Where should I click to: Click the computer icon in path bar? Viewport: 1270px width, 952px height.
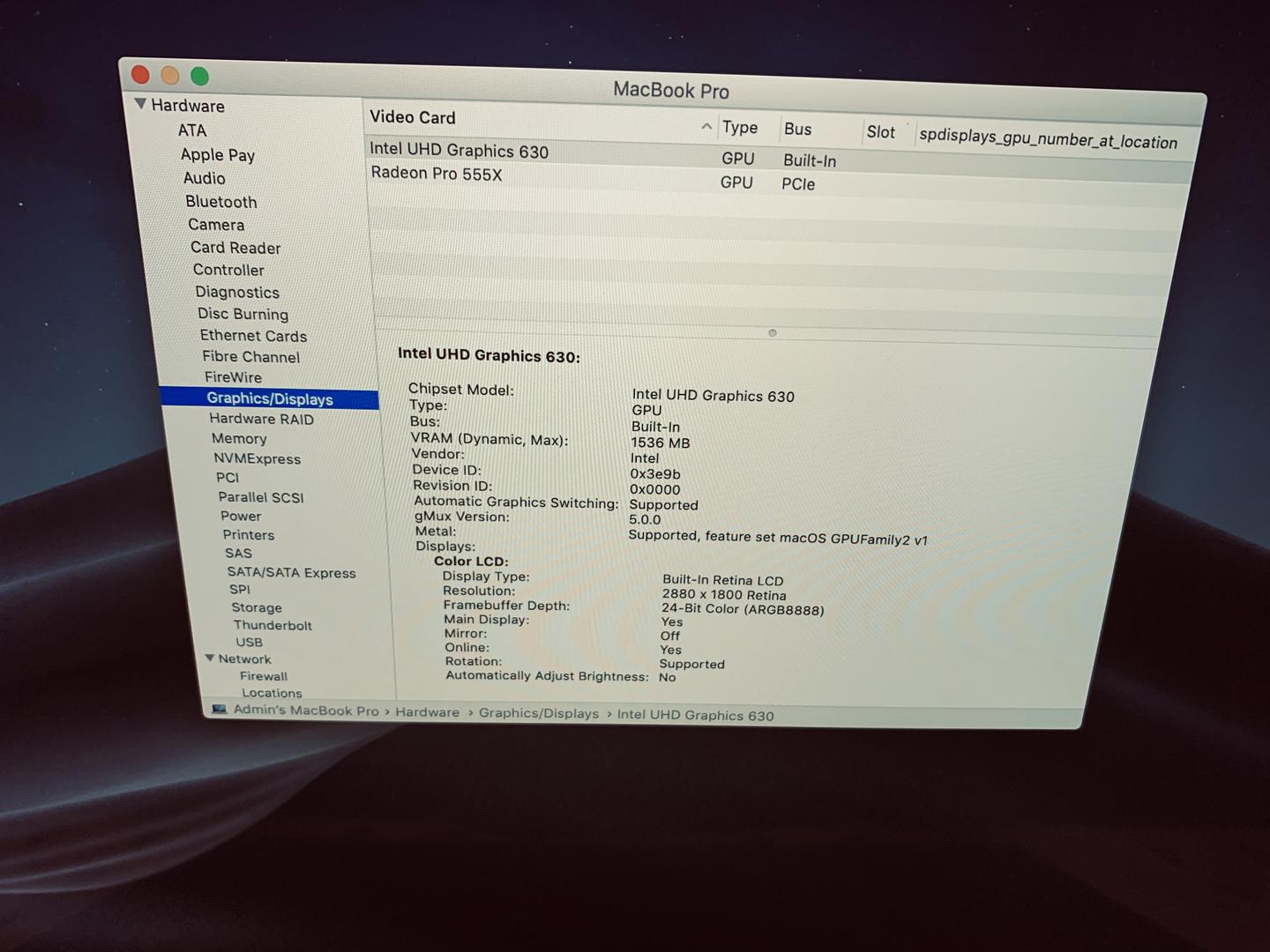click(x=220, y=709)
